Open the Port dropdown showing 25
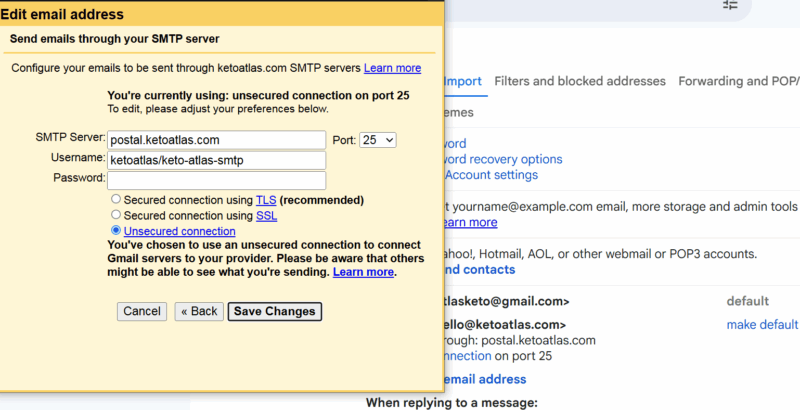Screen dimensions: 800x410 coord(378,140)
